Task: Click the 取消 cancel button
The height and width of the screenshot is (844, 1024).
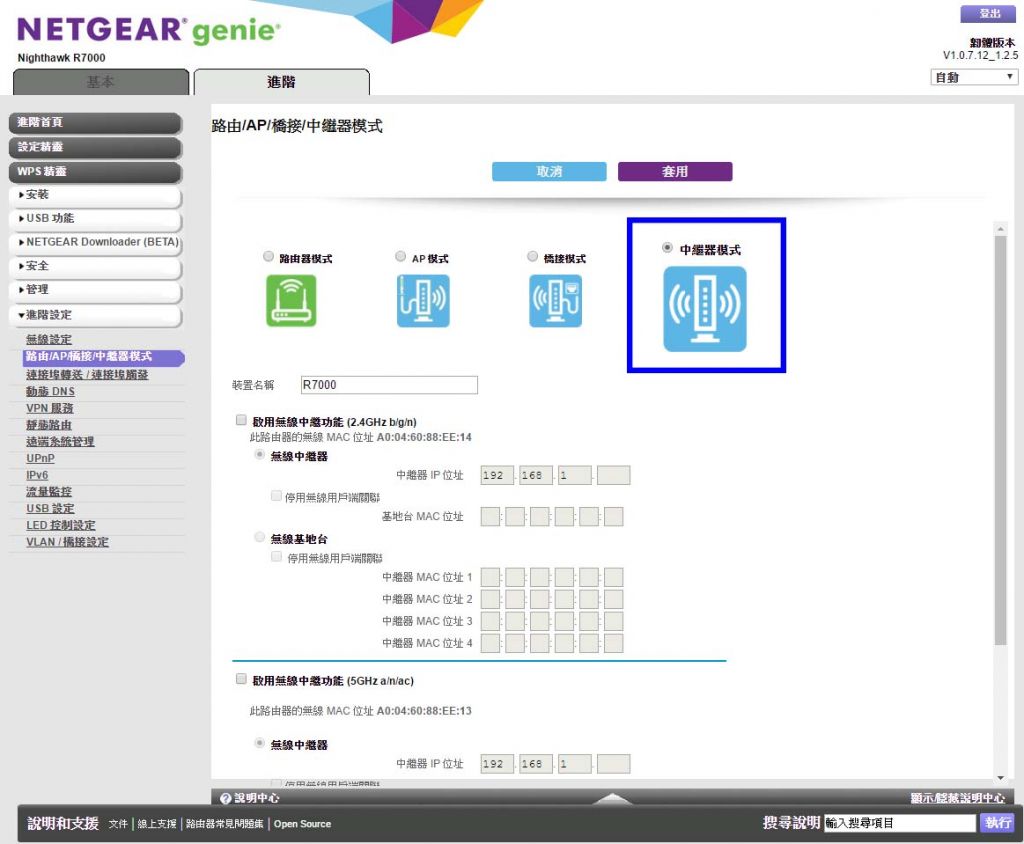Action: pyautogui.click(x=549, y=172)
